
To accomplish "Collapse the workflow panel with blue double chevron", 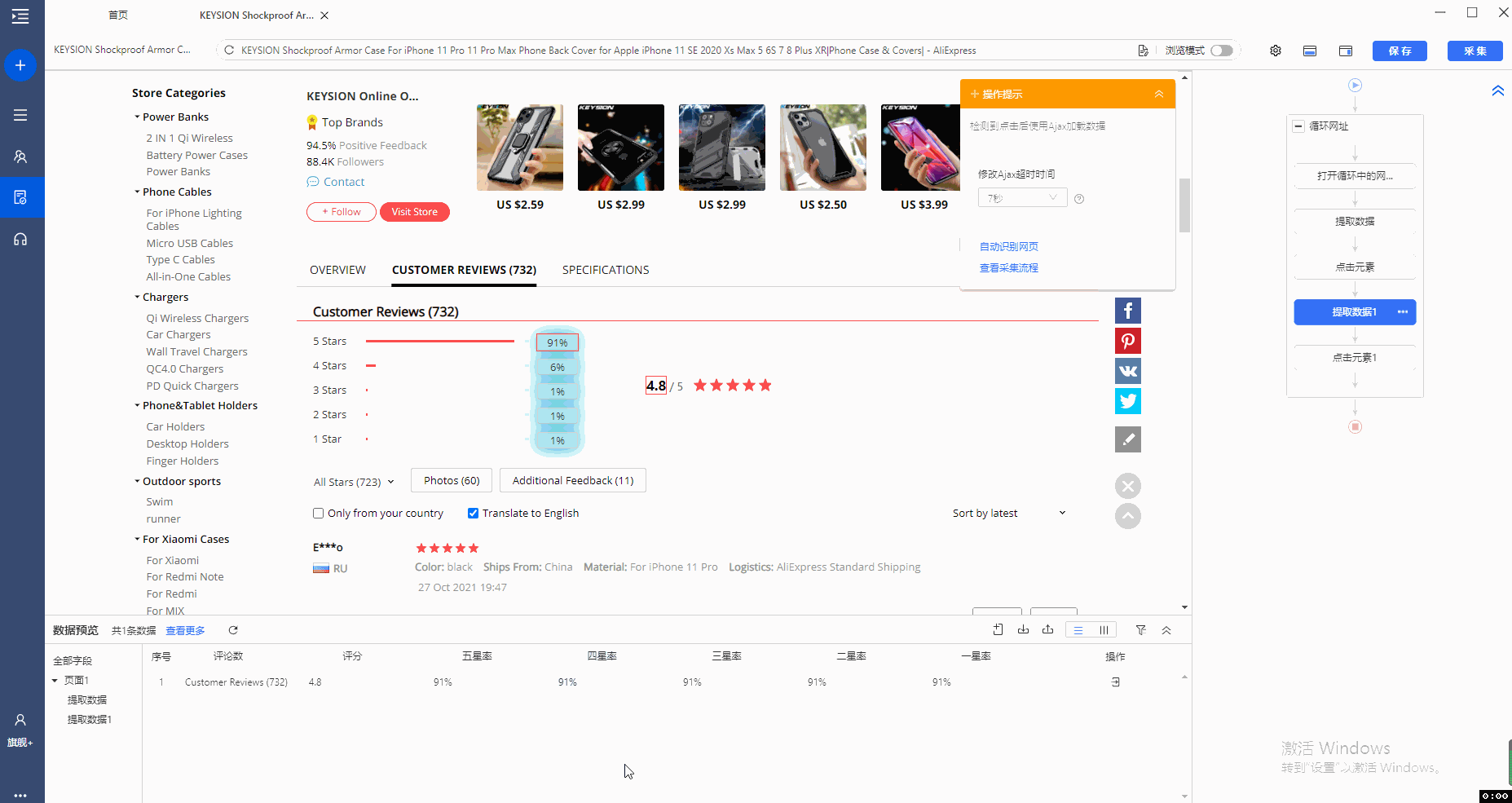I will (x=1498, y=90).
